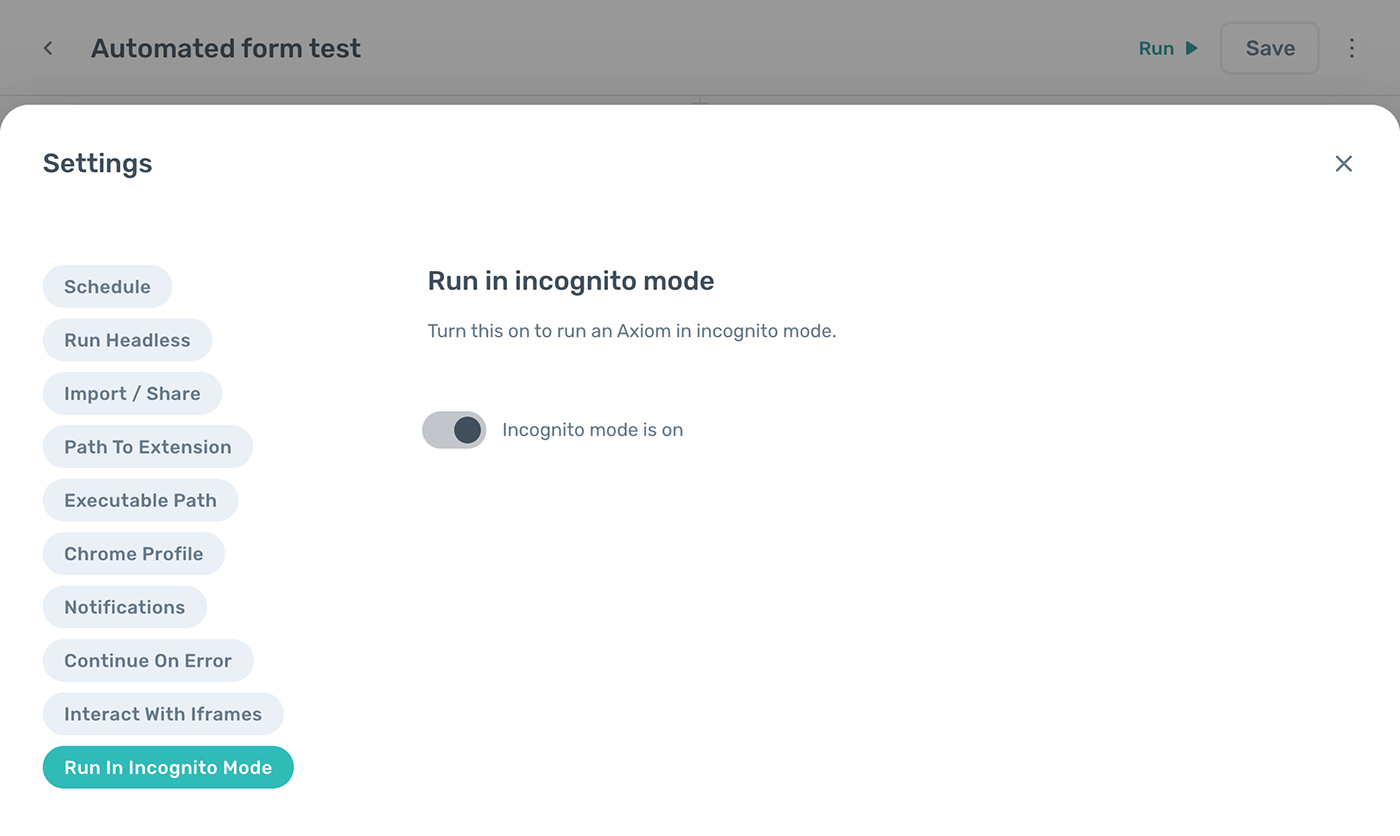Toggle the incognito mode switch
The width and height of the screenshot is (1400, 836).
[x=455, y=430]
